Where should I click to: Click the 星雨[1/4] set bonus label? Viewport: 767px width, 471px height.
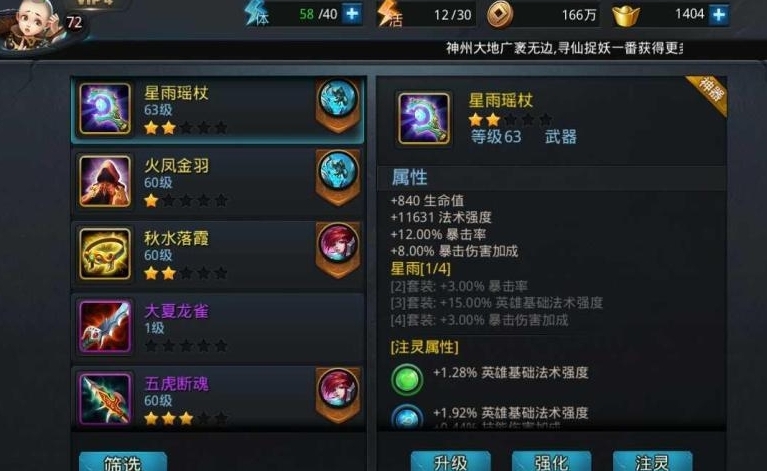coord(420,269)
